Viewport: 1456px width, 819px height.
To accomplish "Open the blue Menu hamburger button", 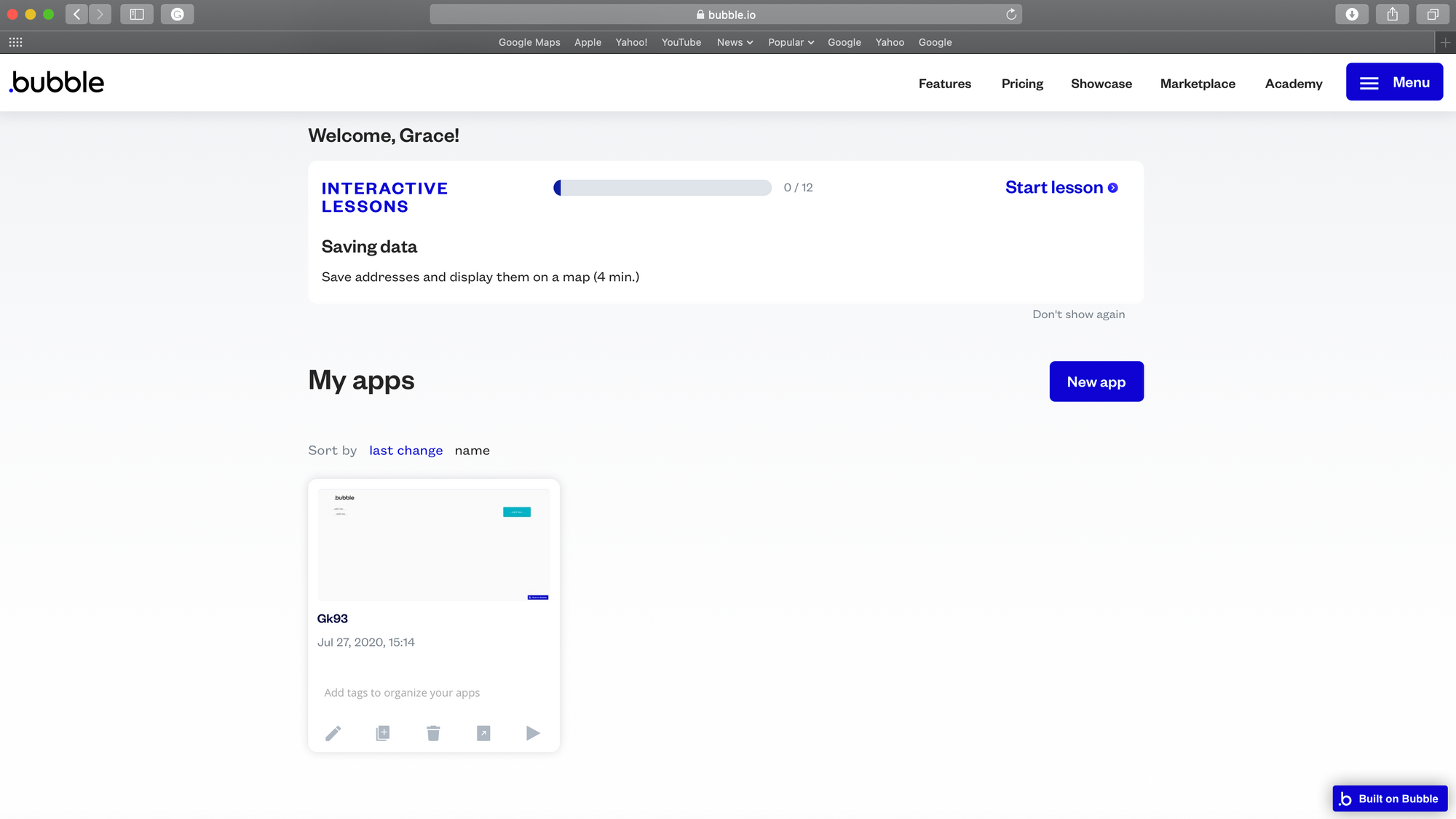I will coord(1394,82).
